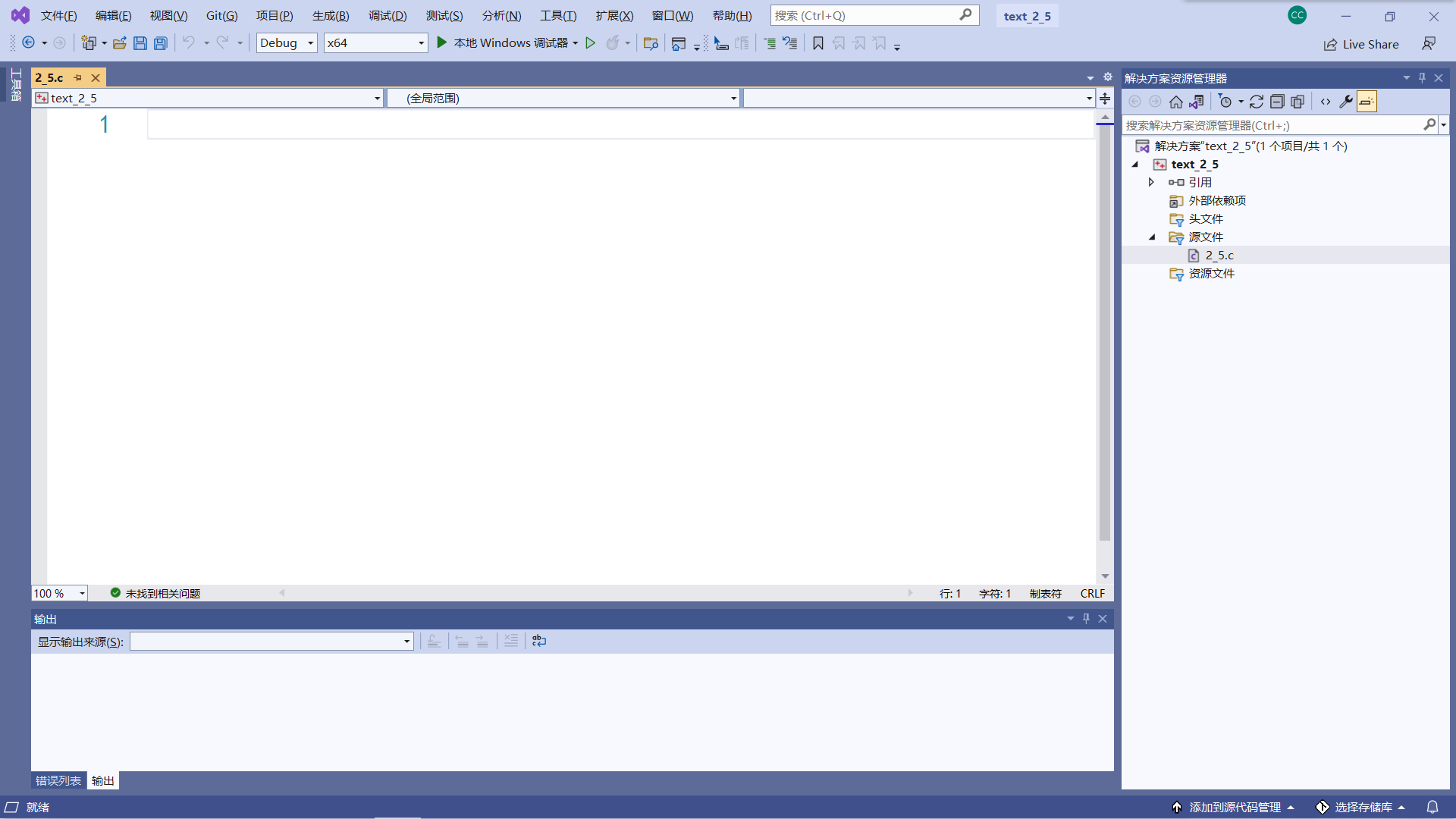Click the Open File folder icon
Screen dimensions: 1456x819
point(119,43)
